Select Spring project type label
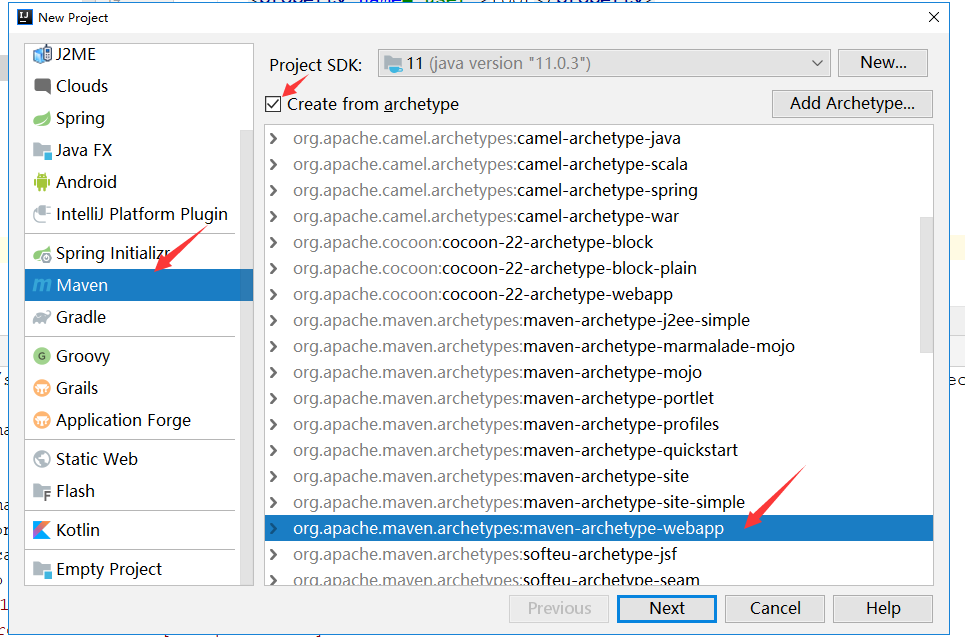This screenshot has width=965, height=637. pos(80,118)
